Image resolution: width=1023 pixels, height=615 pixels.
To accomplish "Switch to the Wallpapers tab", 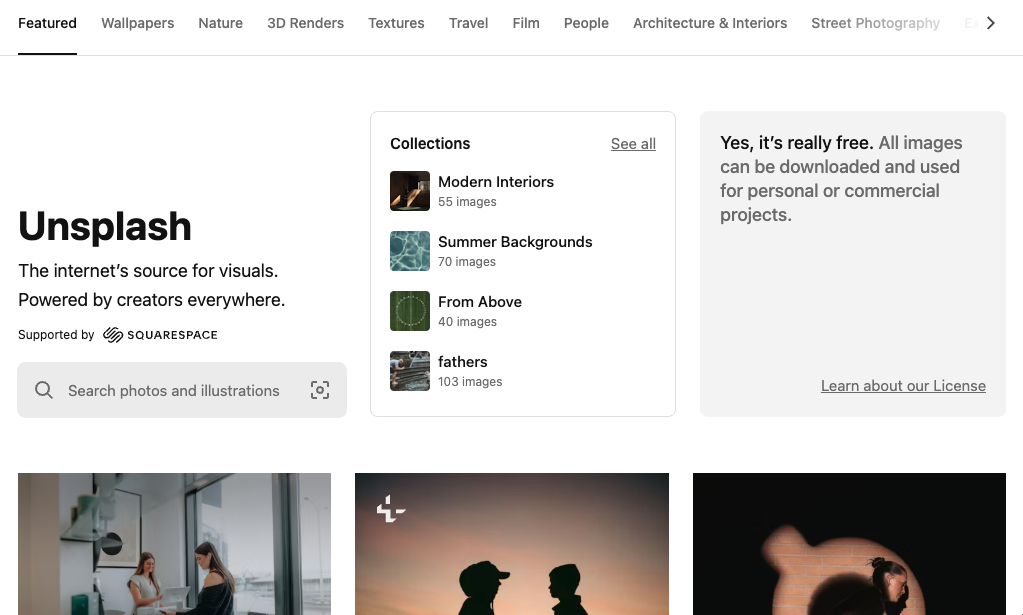I will [x=138, y=23].
